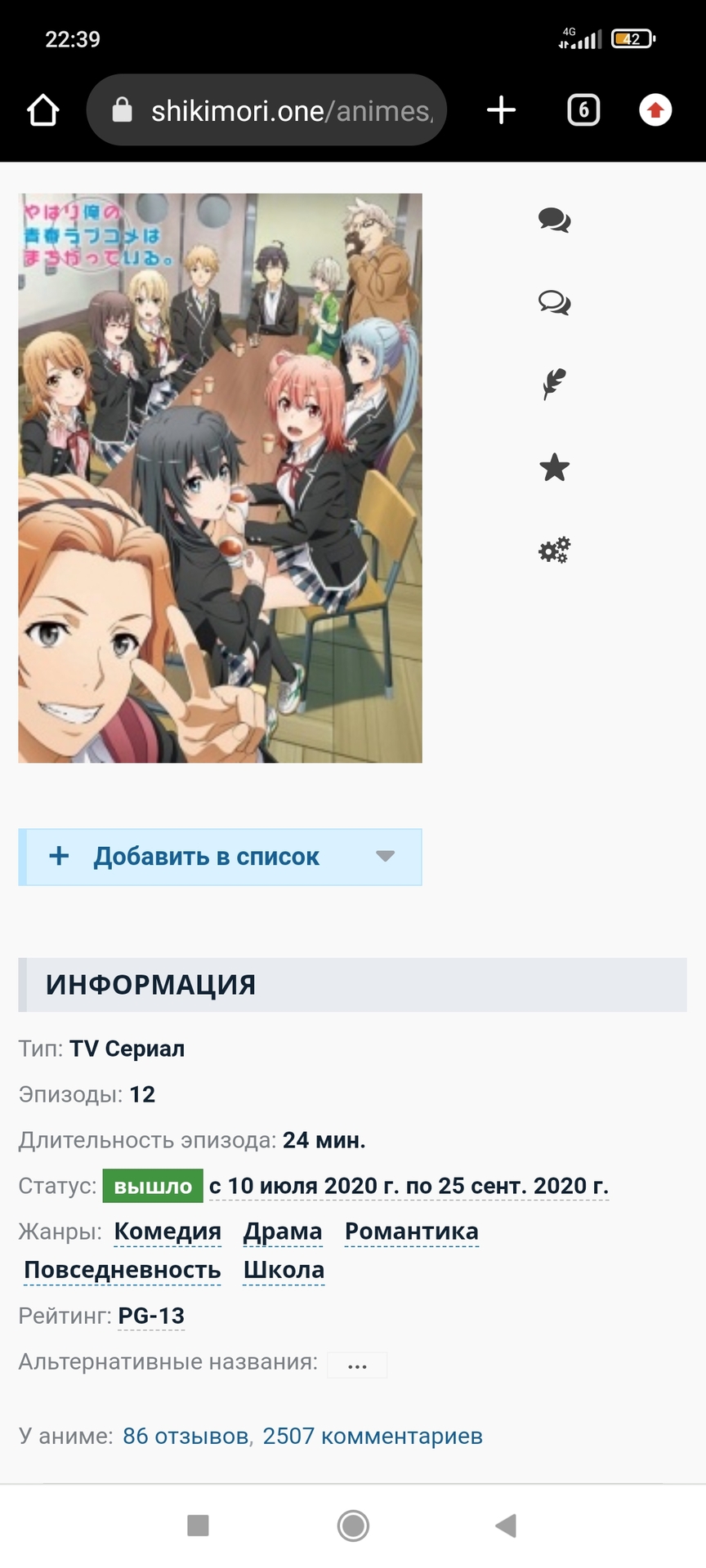Select the Романтика genre link
Image resolution: width=706 pixels, height=1568 pixels.
(x=412, y=1232)
